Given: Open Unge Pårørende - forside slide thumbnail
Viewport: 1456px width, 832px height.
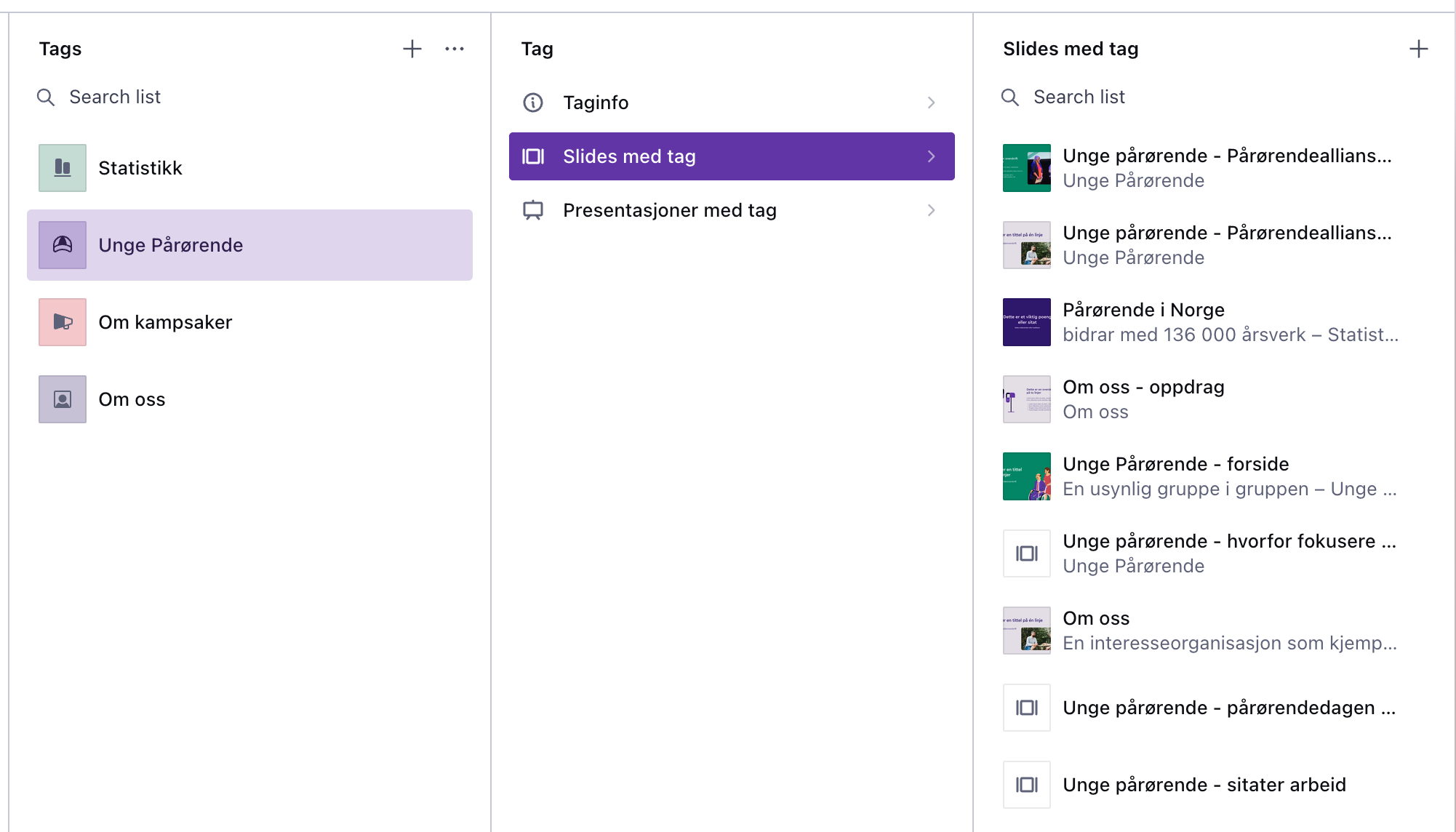Looking at the screenshot, I should pos(1026,476).
